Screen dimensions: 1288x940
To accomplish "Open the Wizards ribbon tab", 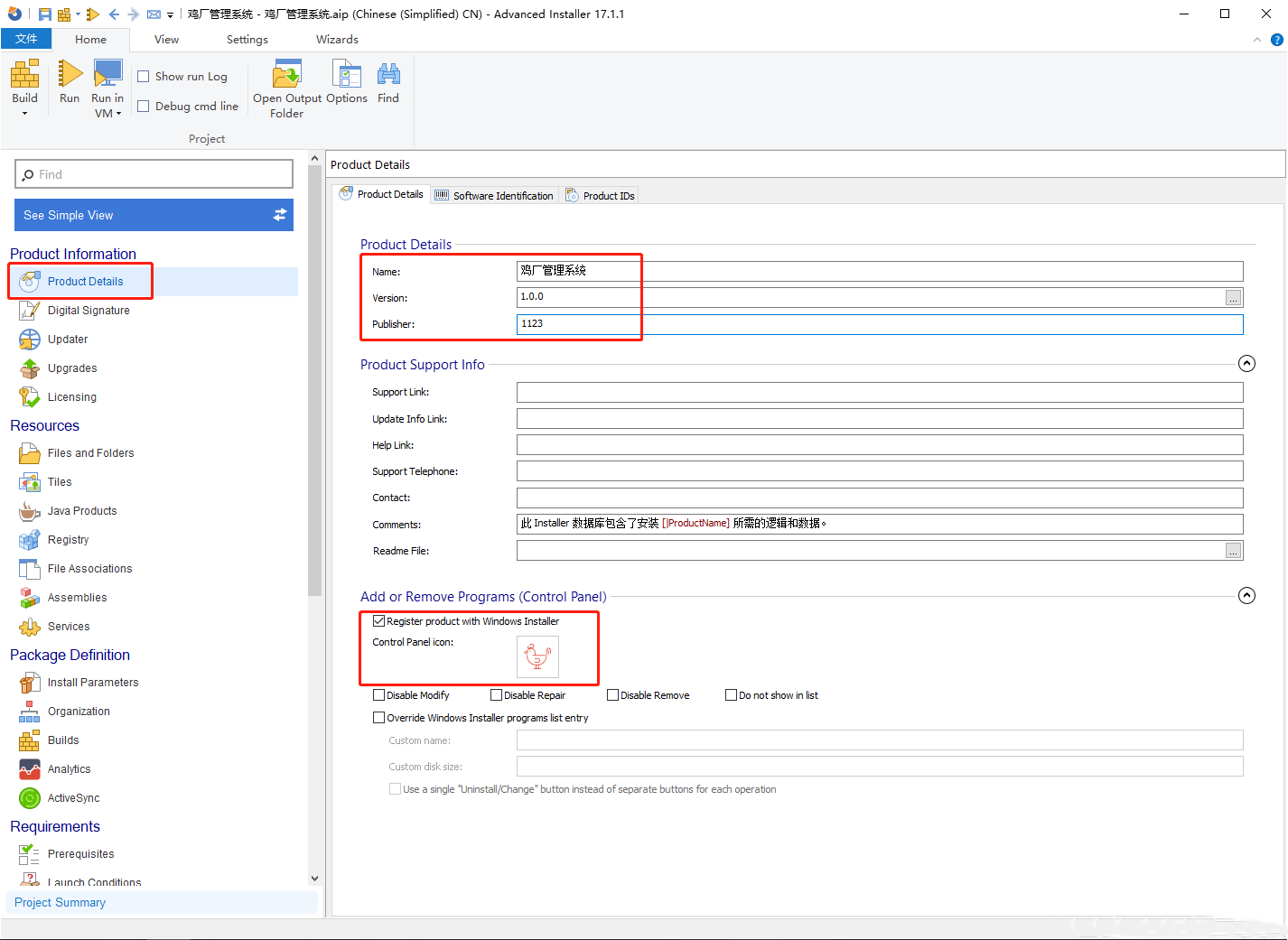I will coord(337,40).
